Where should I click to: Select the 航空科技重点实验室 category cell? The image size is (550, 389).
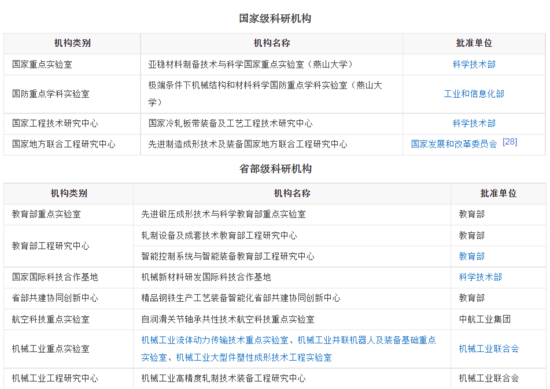coord(69,319)
